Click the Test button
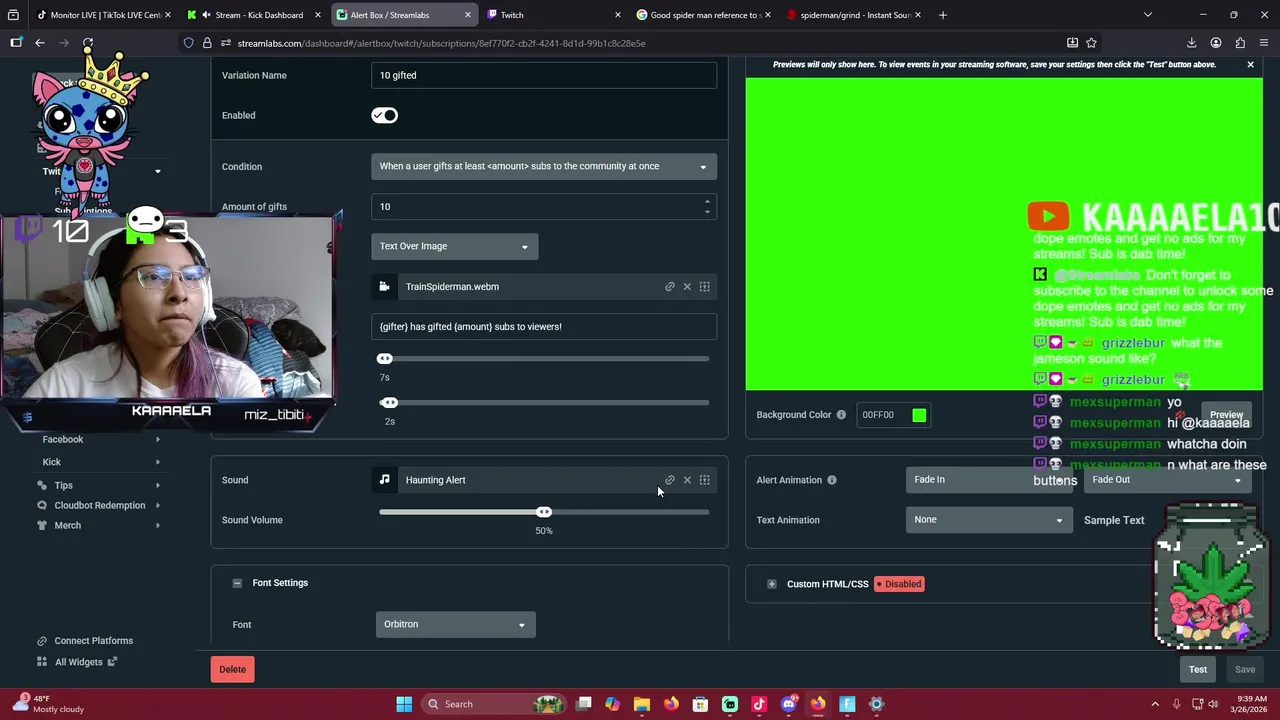 pos(1198,669)
